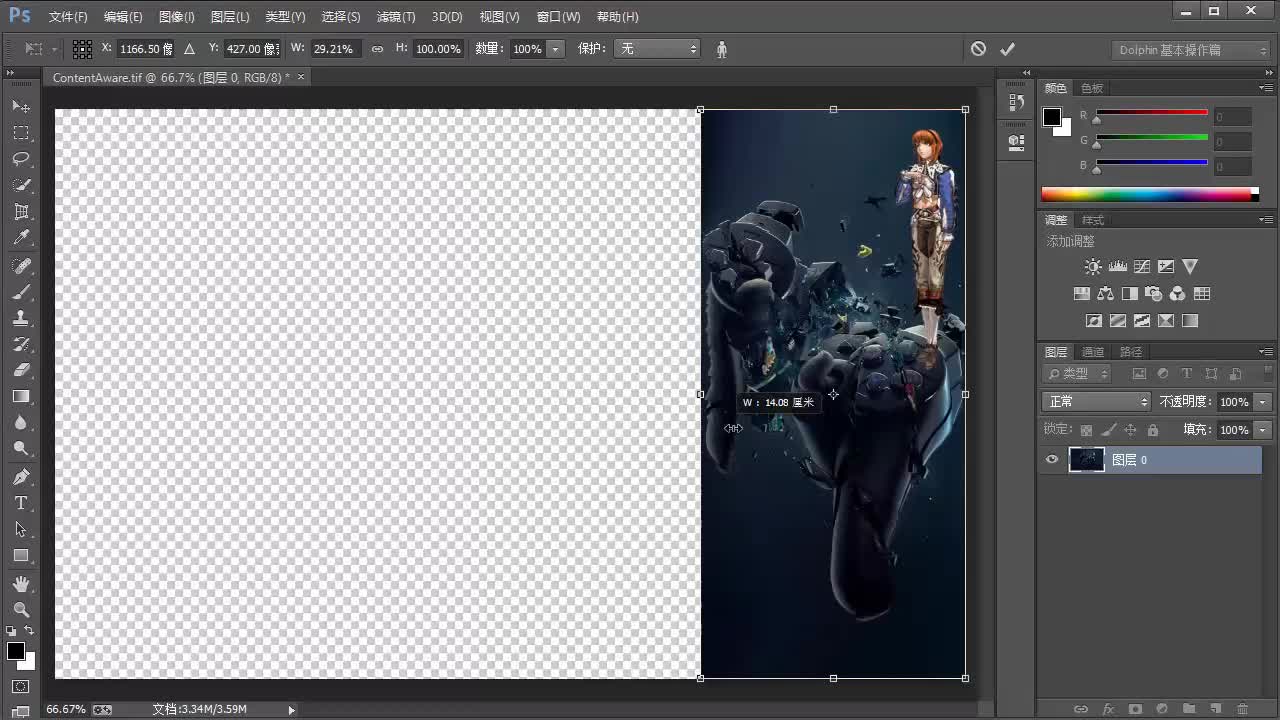The height and width of the screenshot is (720, 1280).
Task: Select the Crop tool
Action: [22, 211]
